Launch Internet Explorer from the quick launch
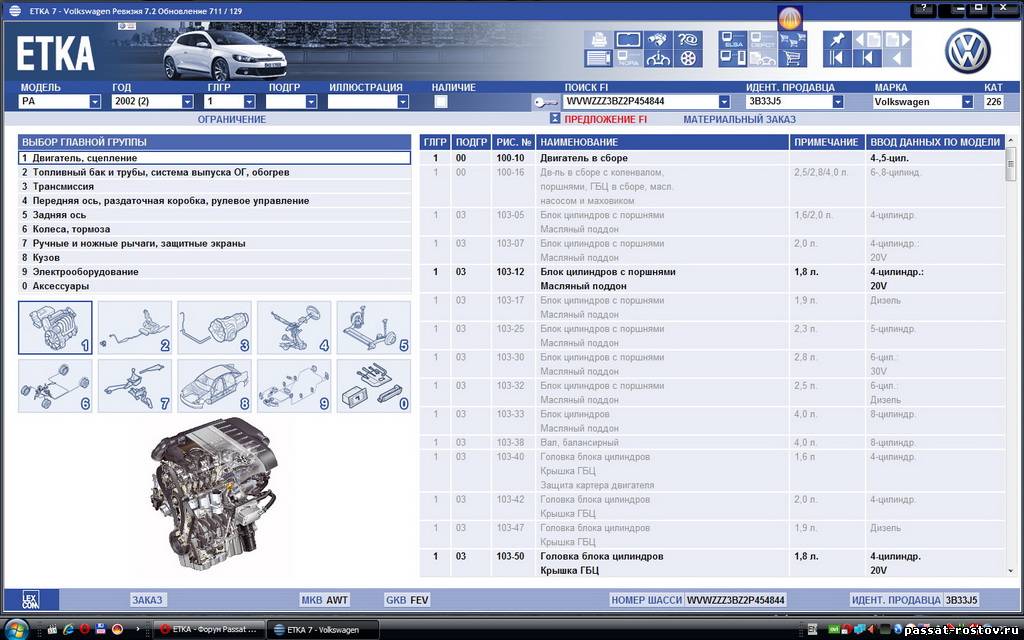Image resolution: width=1024 pixels, height=640 pixels. (69, 630)
